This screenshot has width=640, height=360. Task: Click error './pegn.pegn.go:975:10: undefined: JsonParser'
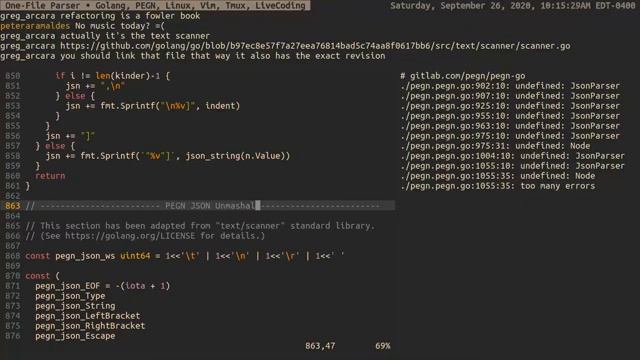[x=510, y=136]
